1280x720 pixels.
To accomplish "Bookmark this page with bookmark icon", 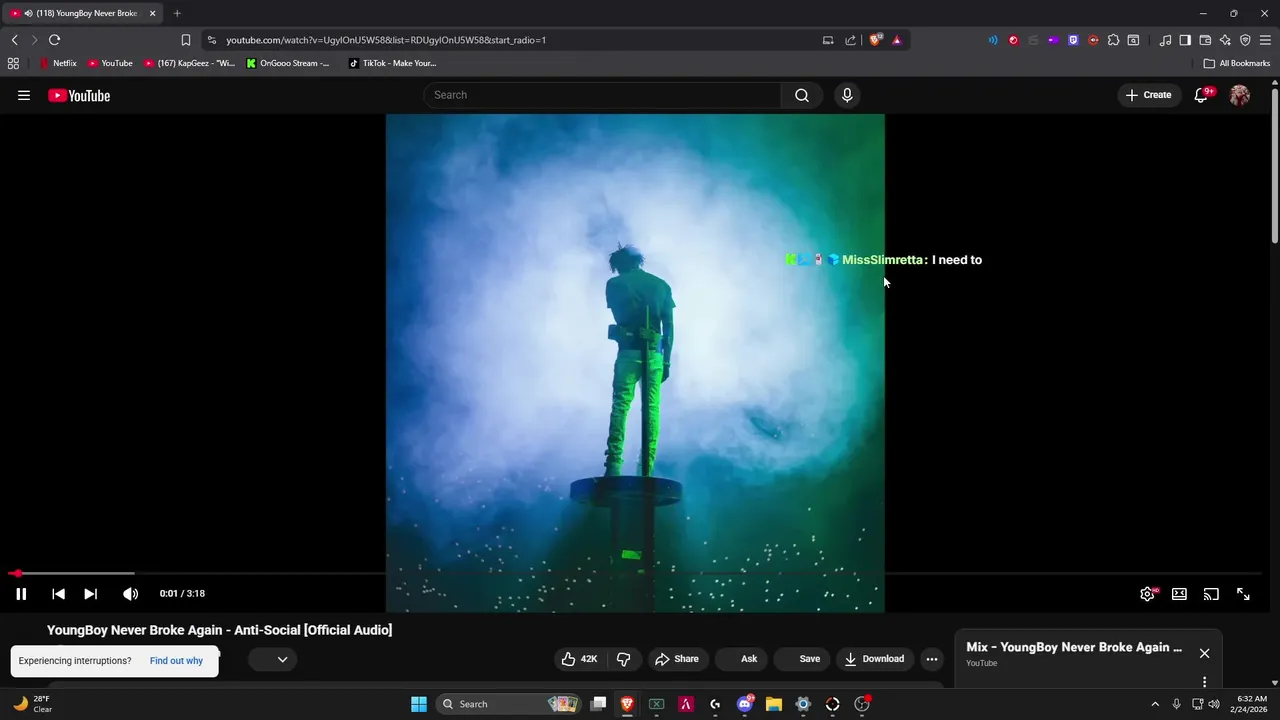I will click(186, 40).
